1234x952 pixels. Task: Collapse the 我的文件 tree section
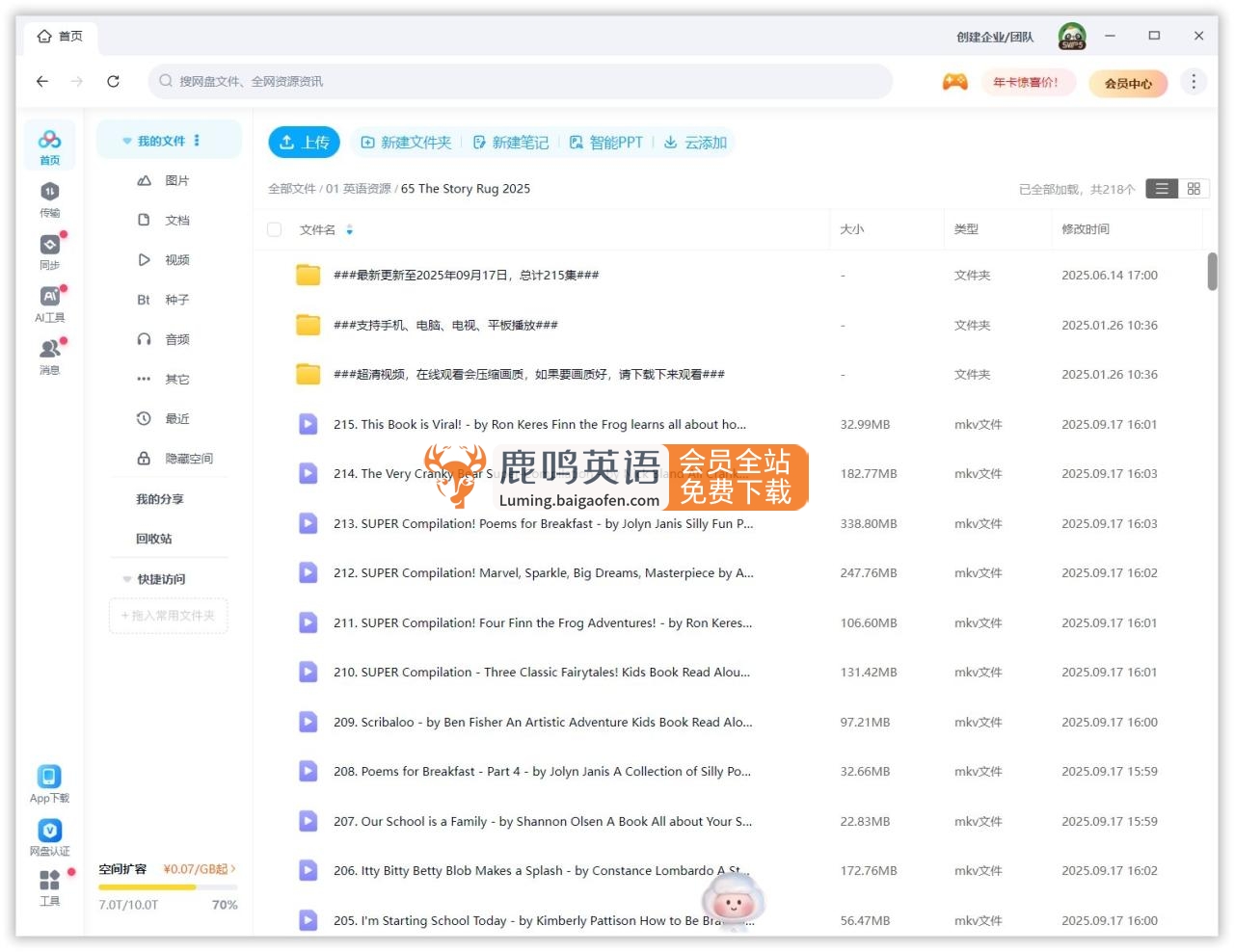[x=127, y=139]
